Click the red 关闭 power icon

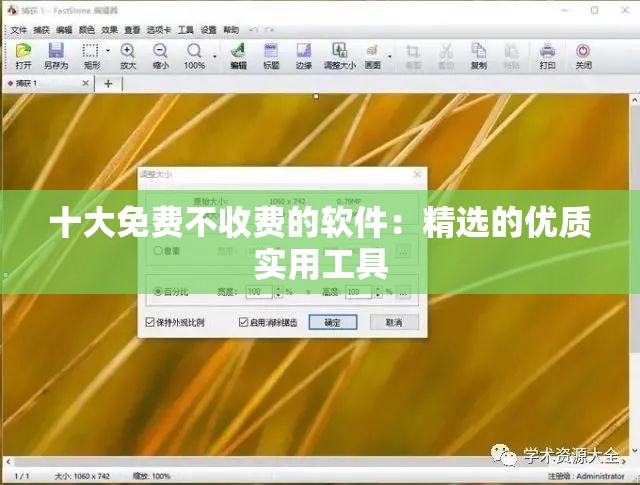tap(583, 56)
